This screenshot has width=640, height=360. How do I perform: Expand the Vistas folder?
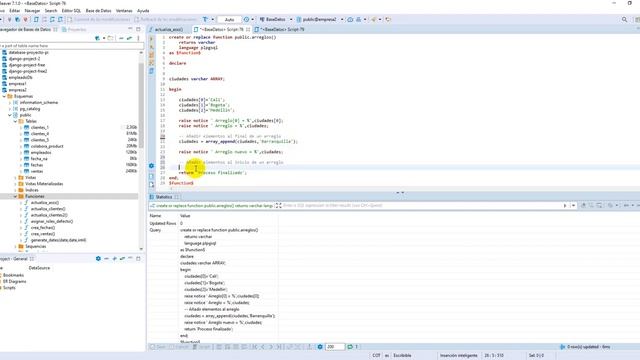coord(16,178)
